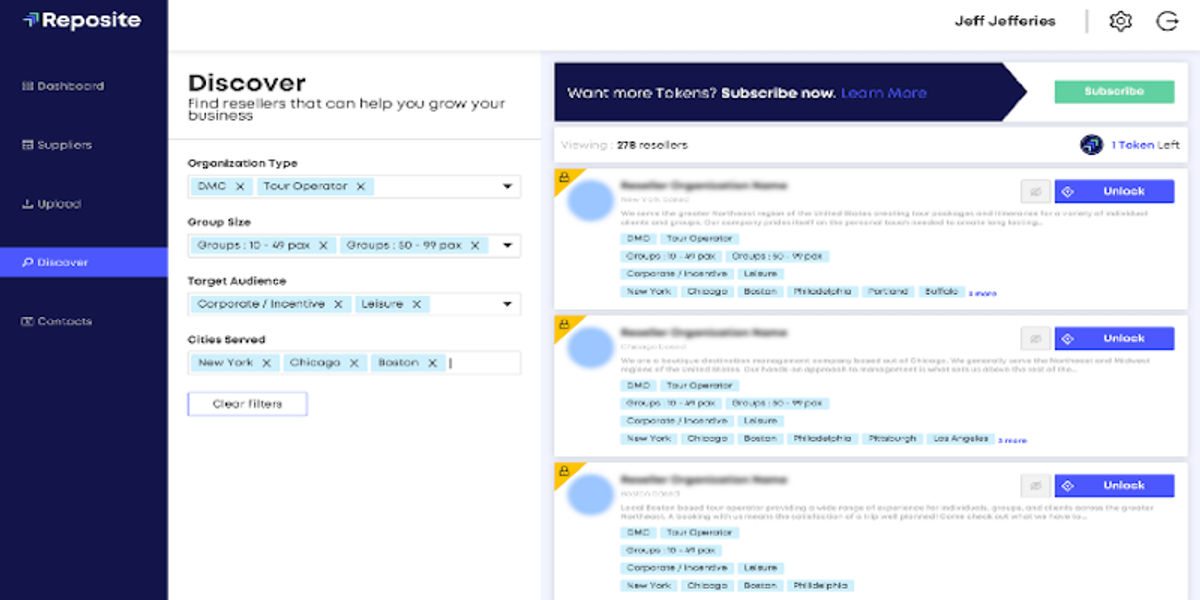Click the logout arrow icon
Viewport: 1200px width, 600px height.
(x=1169, y=20)
